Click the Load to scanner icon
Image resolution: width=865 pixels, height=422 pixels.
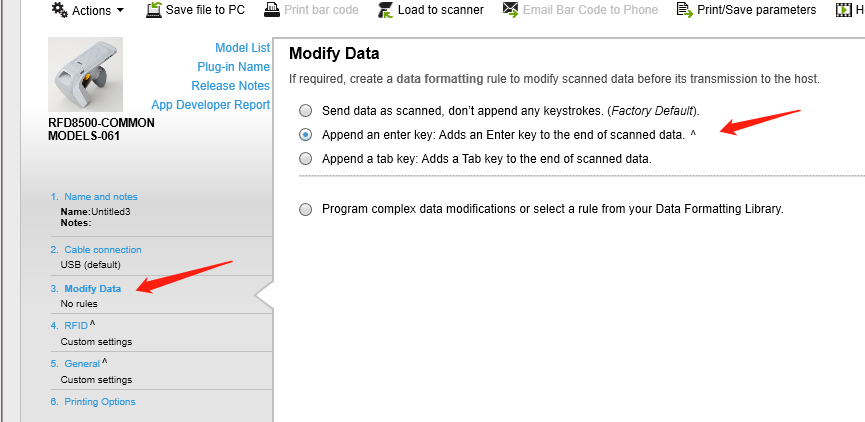pos(385,10)
